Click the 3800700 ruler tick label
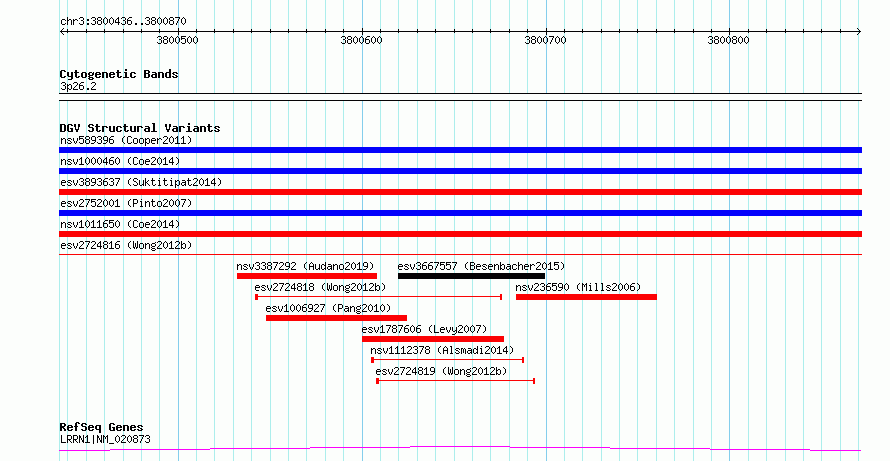Screen dimensions: 890x461 pyautogui.click(x=545, y=40)
